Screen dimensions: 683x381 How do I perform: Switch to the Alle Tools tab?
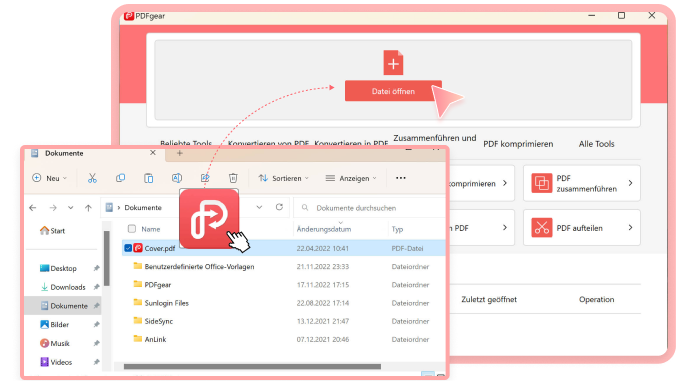tap(596, 144)
